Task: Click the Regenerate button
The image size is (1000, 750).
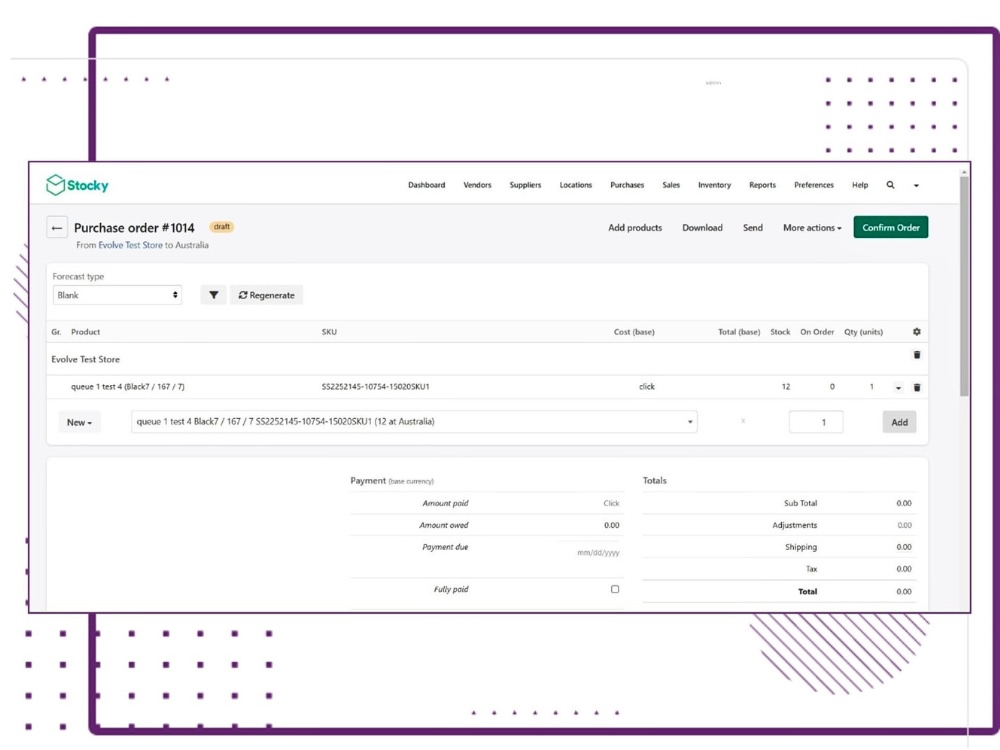Action: click(267, 295)
